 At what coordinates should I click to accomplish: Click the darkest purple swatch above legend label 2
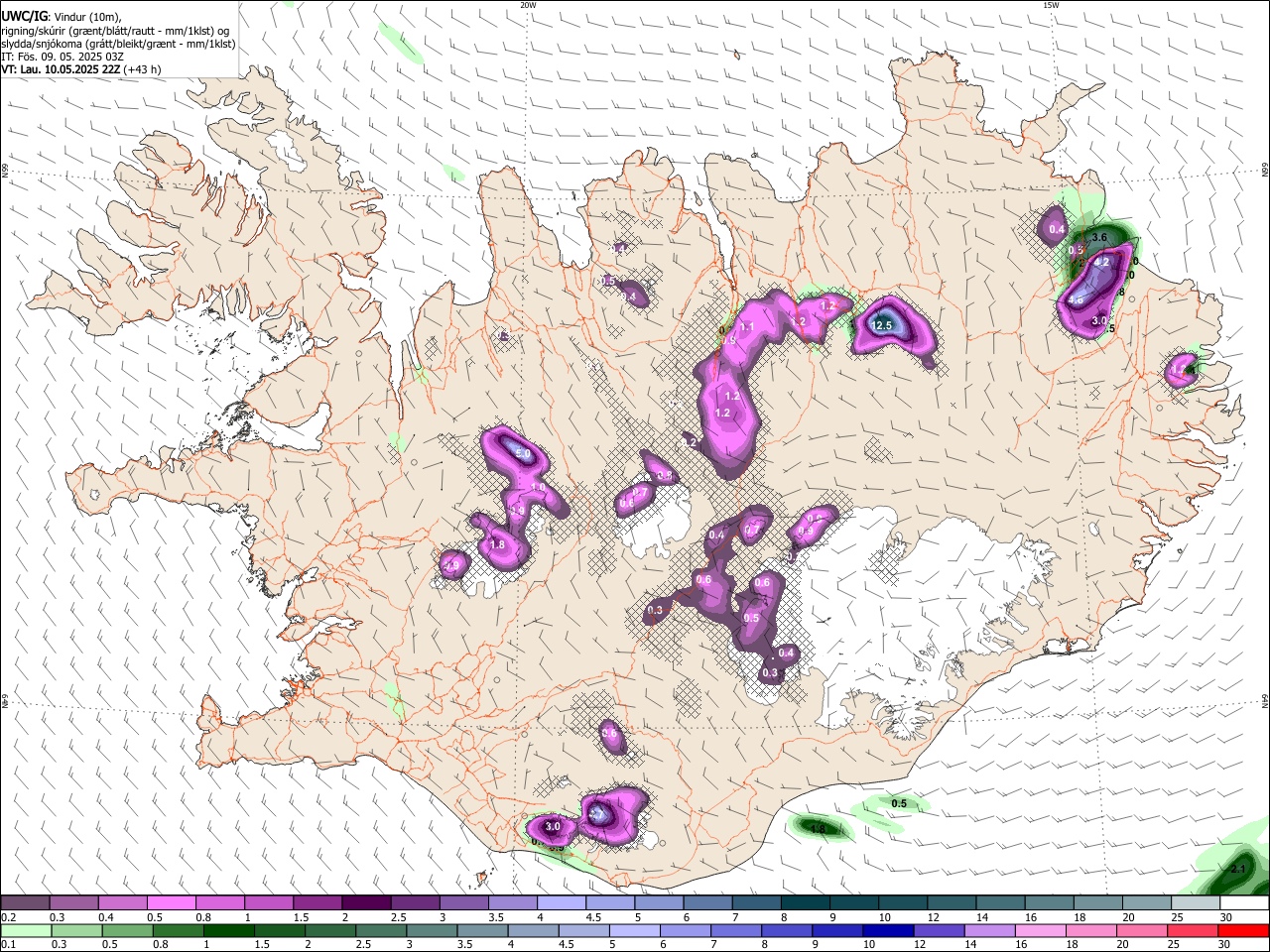[365, 903]
